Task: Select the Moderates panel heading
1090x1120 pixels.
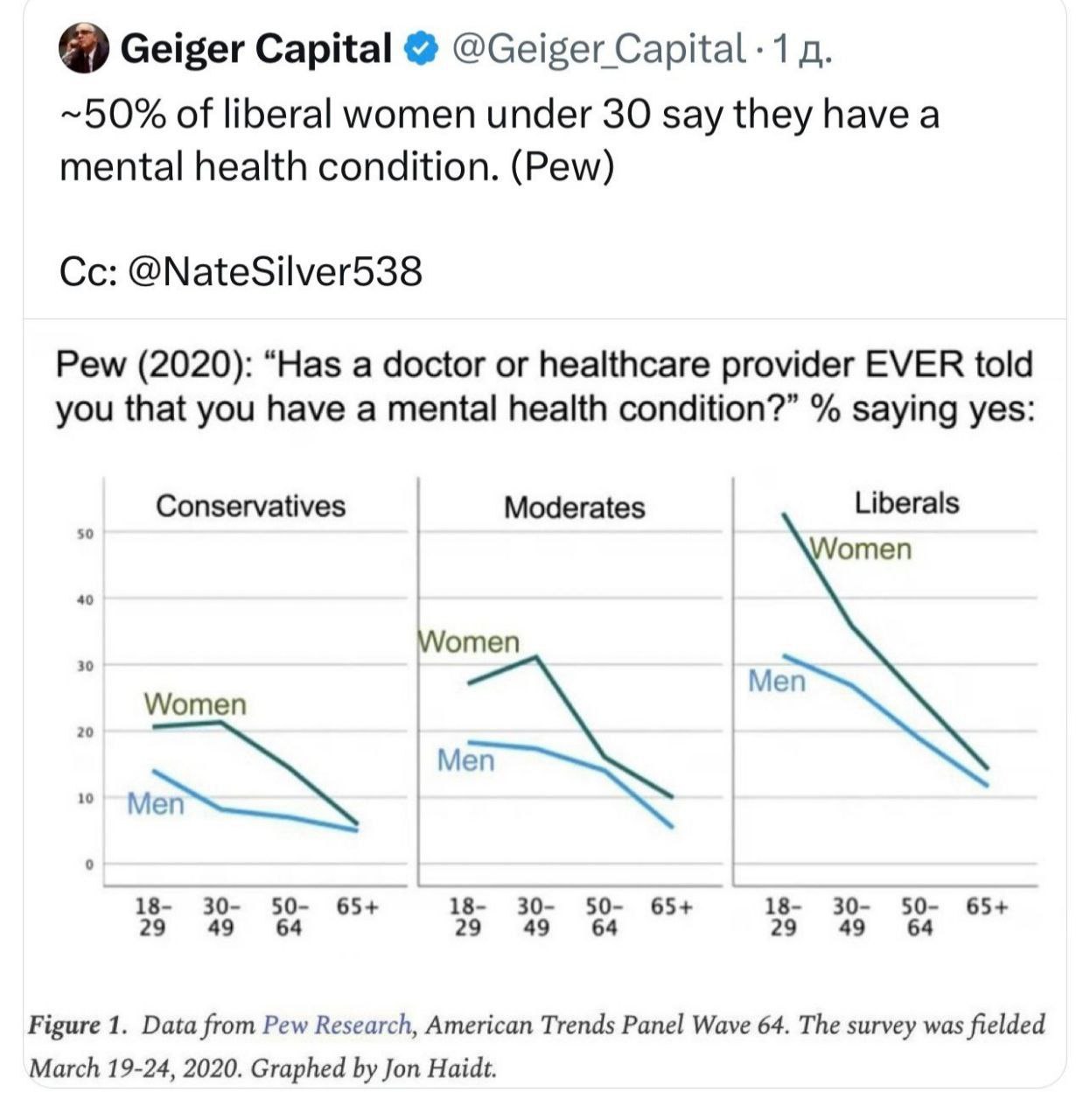Action: [x=574, y=507]
